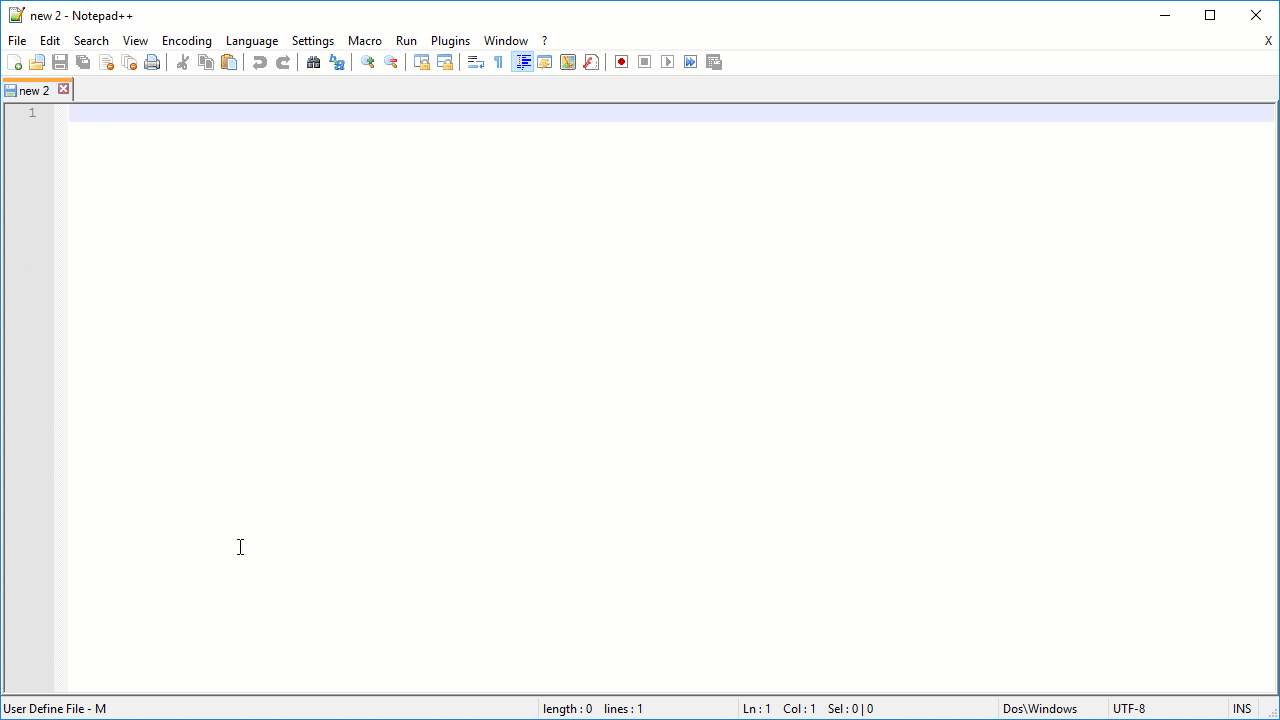Open the Encoding menu
This screenshot has height=720, width=1280.
click(187, 41)
